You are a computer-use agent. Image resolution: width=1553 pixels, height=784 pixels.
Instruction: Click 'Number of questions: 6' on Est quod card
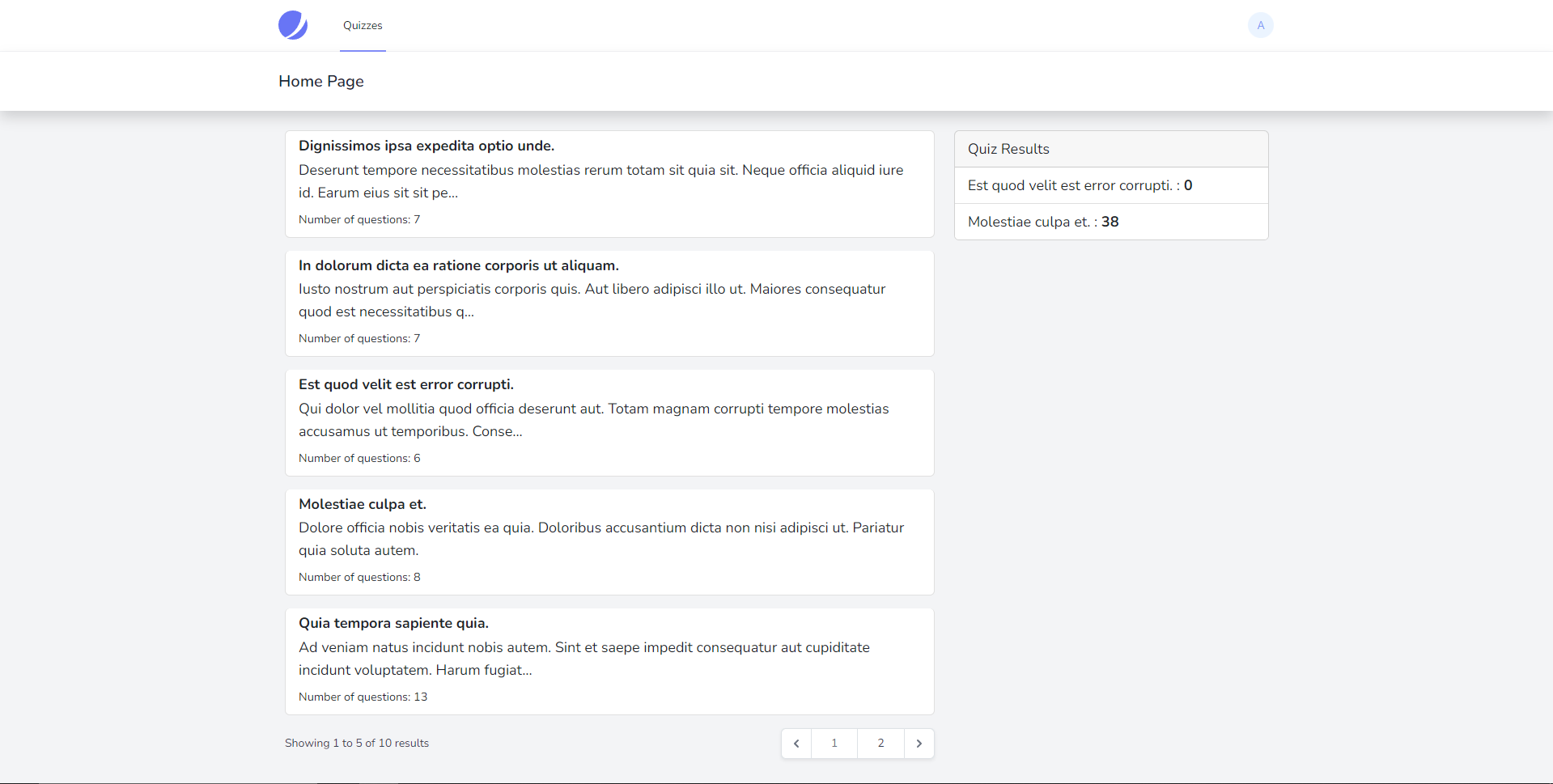[x=359, y=458]
